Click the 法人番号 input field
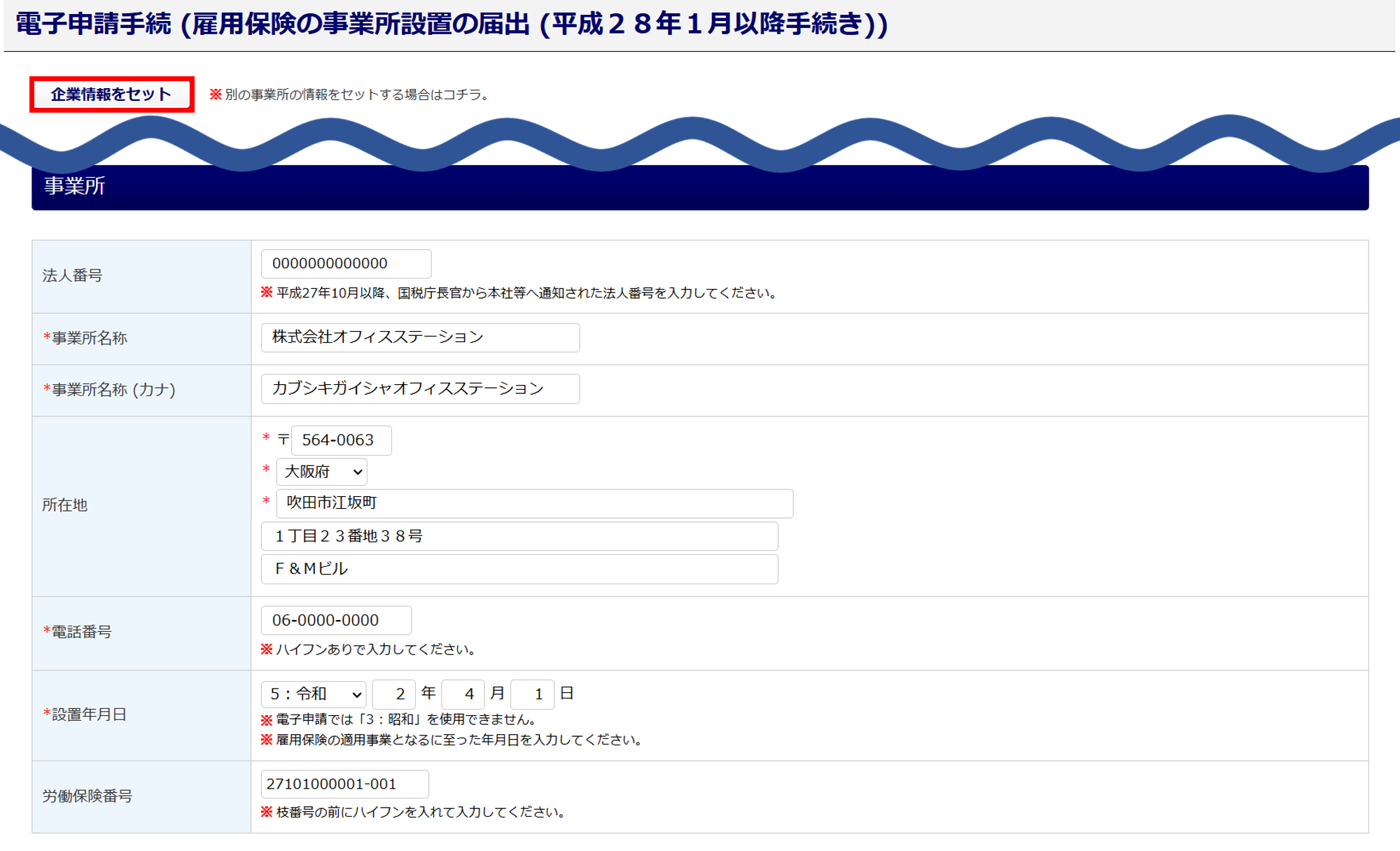The width and height of the screenshot is (1400, 851). coord(346,264)
